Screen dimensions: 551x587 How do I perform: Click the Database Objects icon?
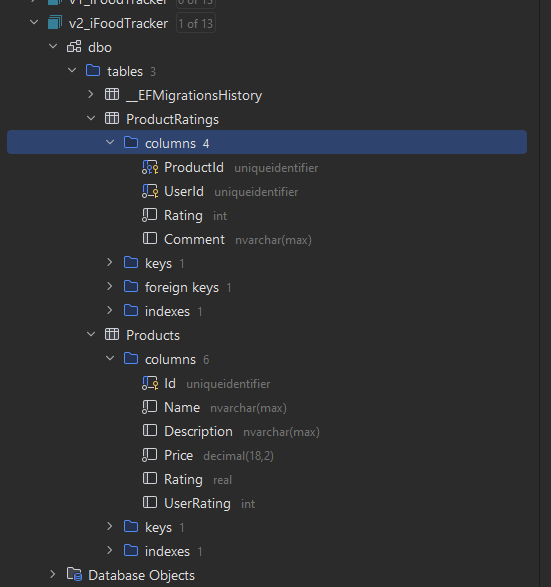tap(74, 575)
